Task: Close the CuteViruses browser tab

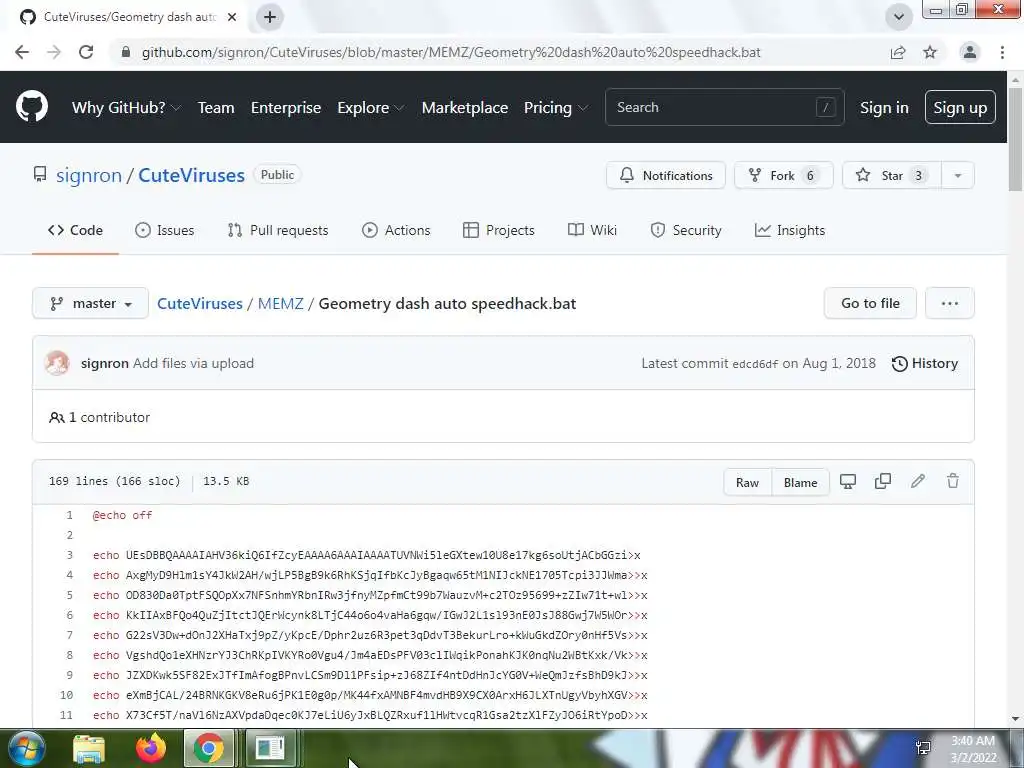Action: coord(232,17)
